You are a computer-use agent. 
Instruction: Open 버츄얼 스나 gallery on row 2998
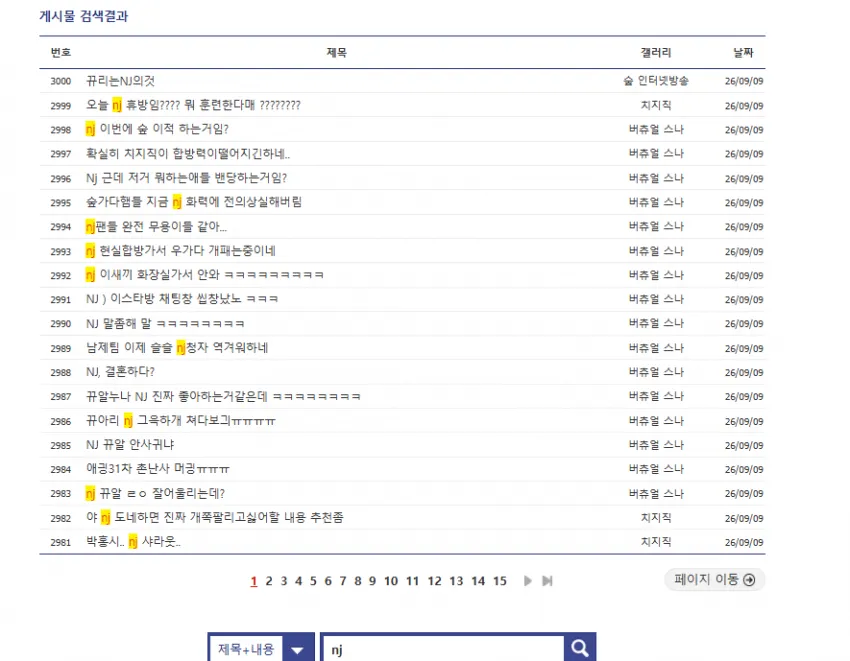pos(656,129)
